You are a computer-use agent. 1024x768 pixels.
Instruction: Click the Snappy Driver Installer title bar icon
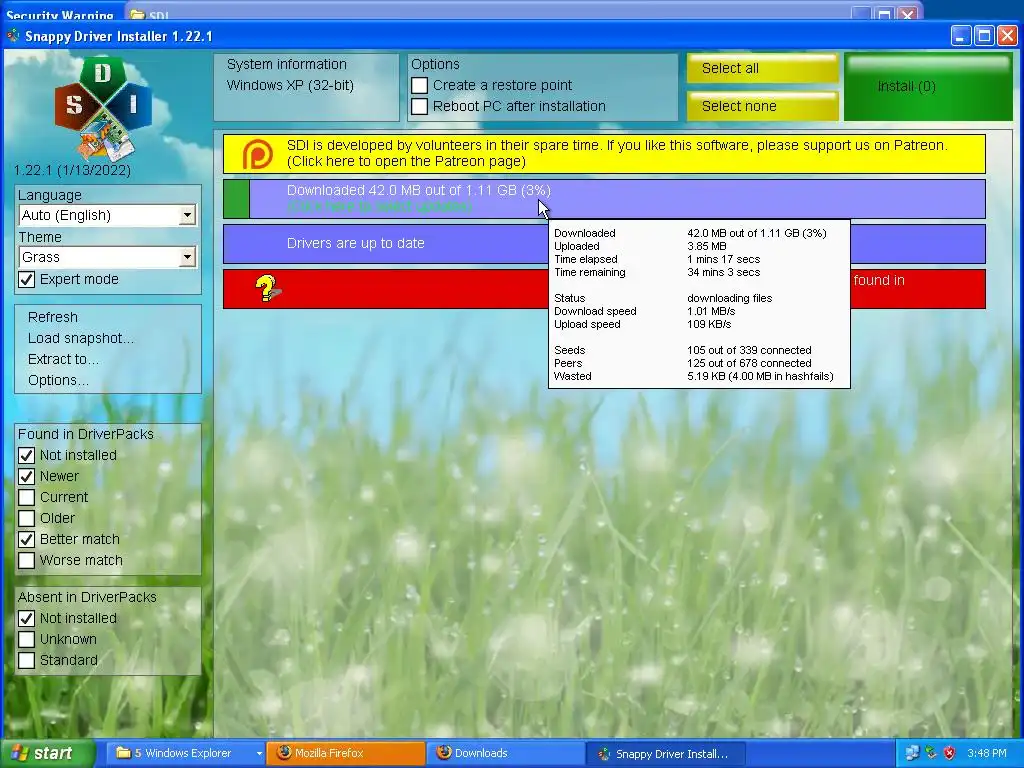click(x=13, y=36)
